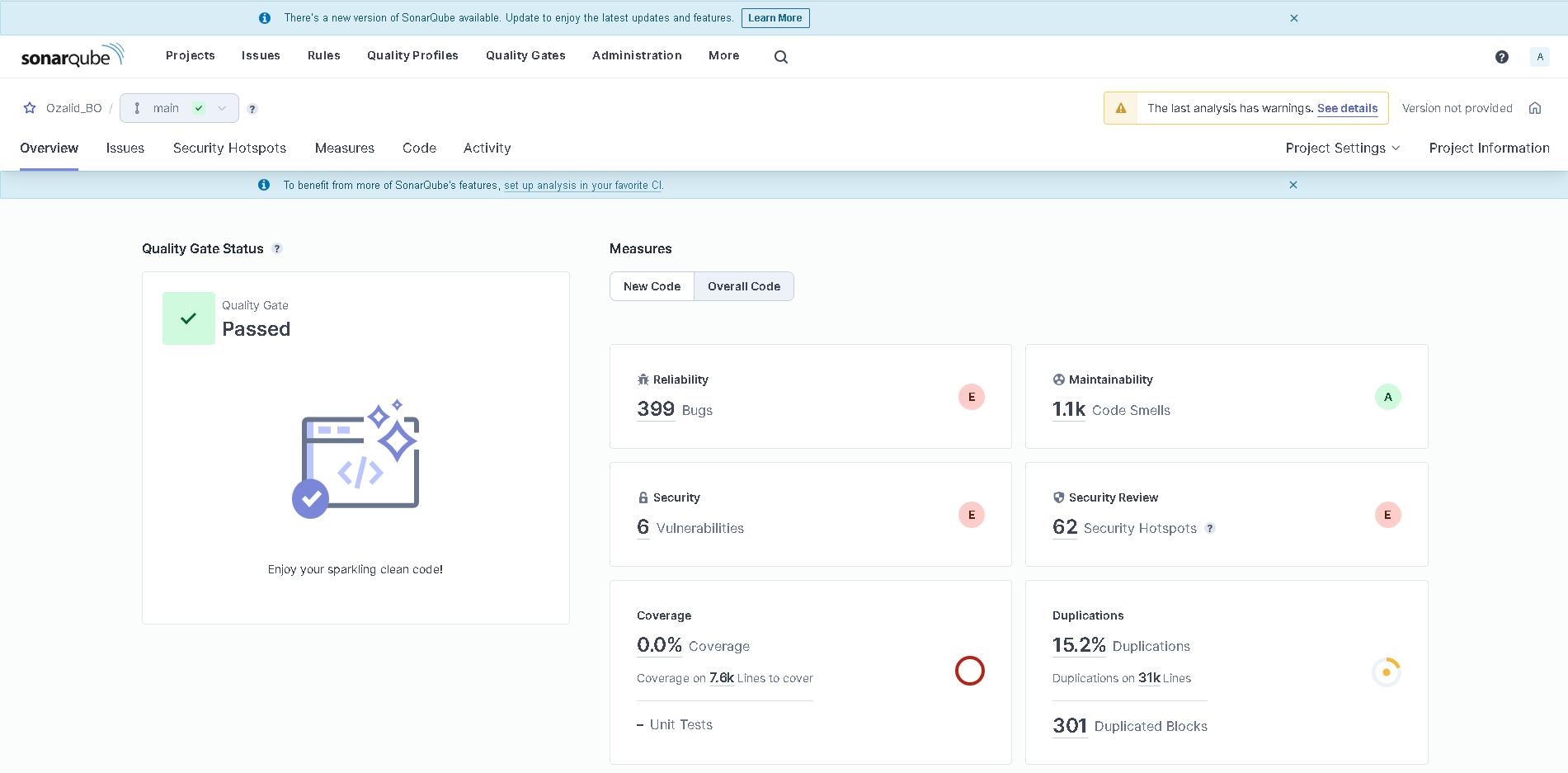Image resolution: width=1568 pixels, height=773 pixels.
Task: Go to the Security Hotspots tab
Action: (x=229, y=148)
